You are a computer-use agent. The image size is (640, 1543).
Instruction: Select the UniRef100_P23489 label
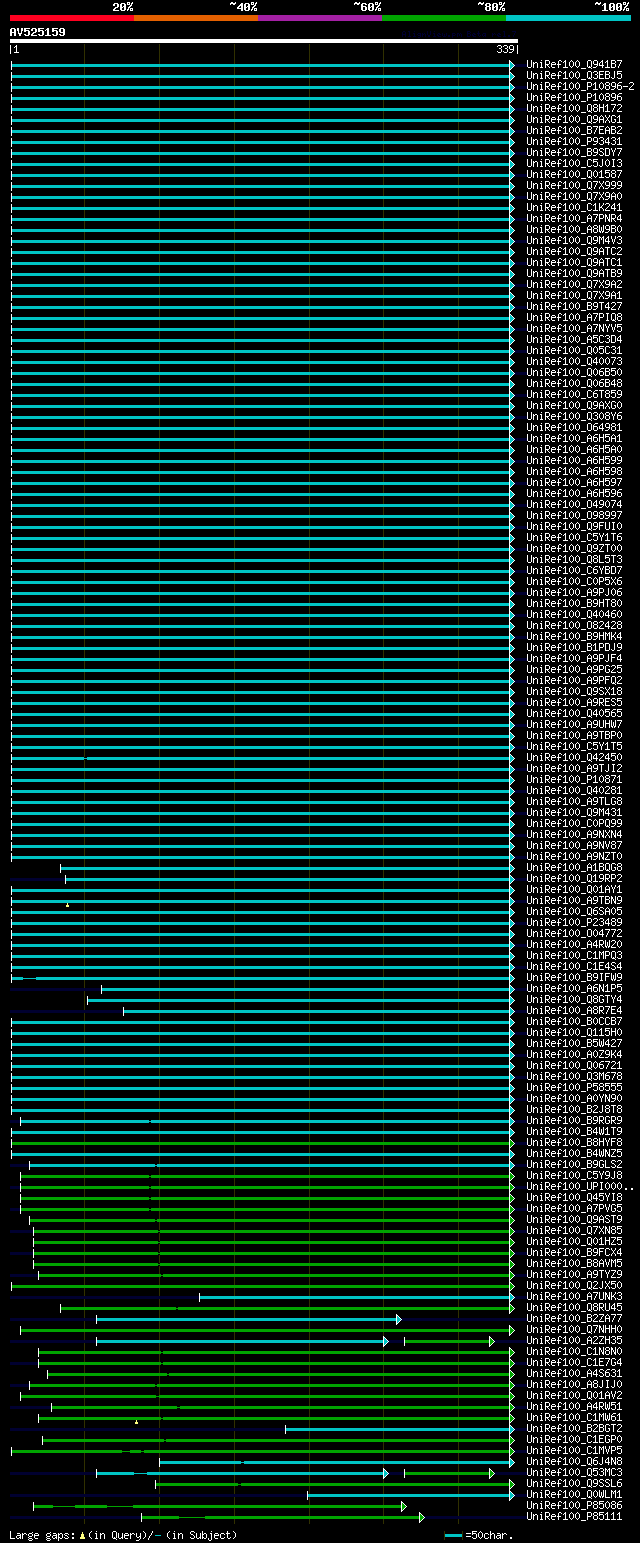573,922
